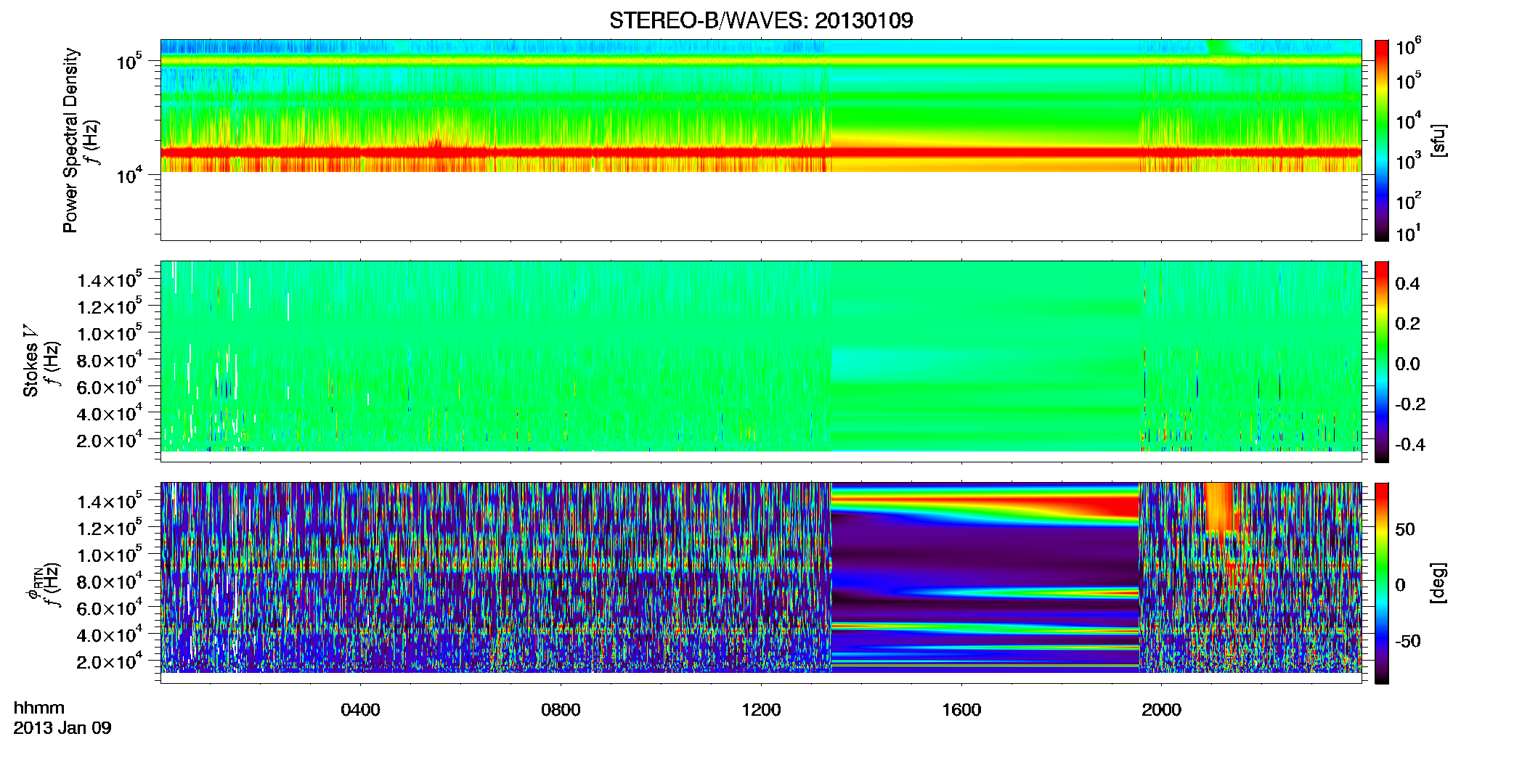The width and height of the screenshot is (1522, 784).
Task: Select the 1200 time axis label
Action: pos(761,710)
